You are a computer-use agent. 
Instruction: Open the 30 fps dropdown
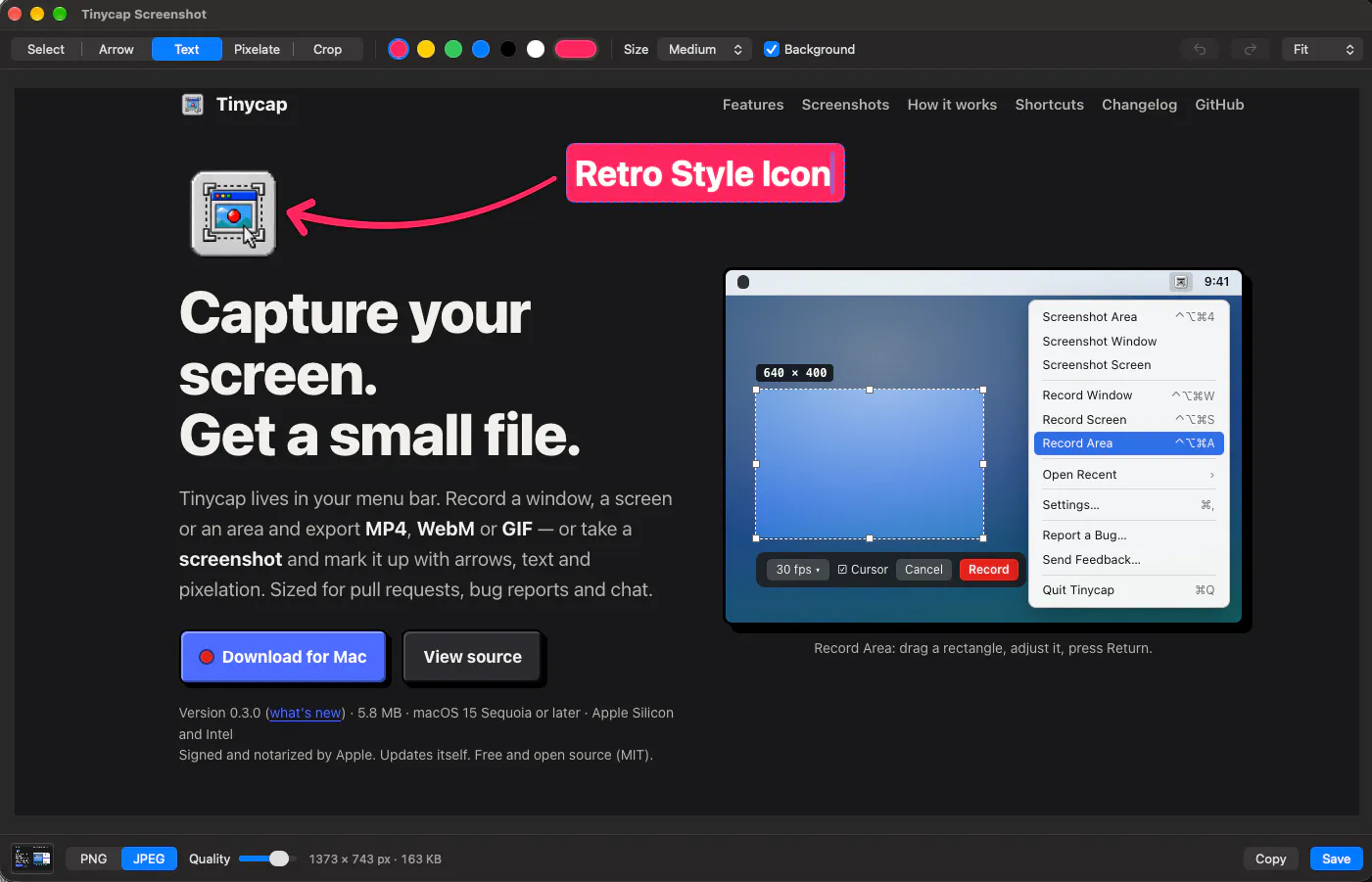click(797, 570)
